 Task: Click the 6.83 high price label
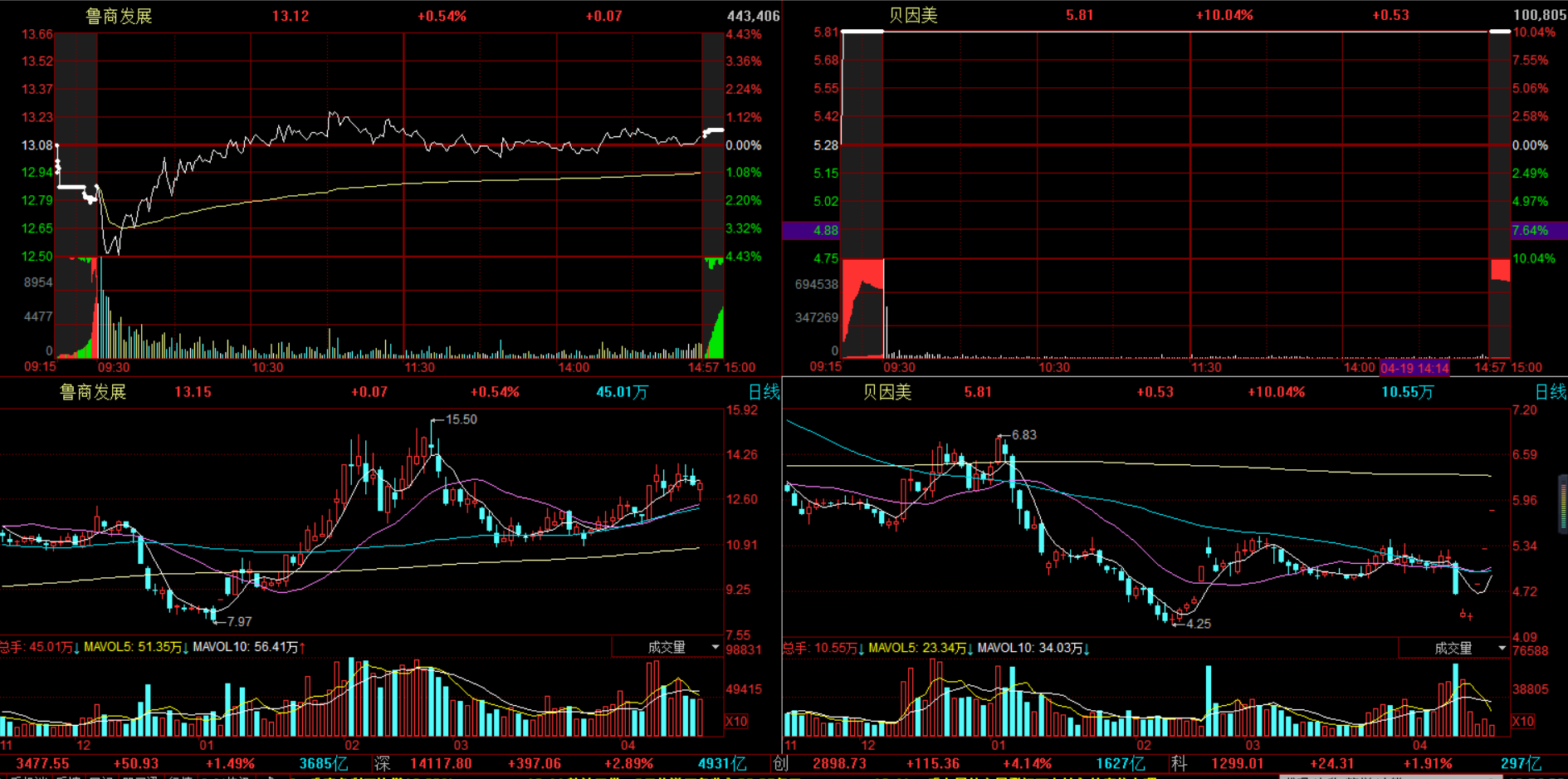pyautogui.click(x=1024, y=434)
